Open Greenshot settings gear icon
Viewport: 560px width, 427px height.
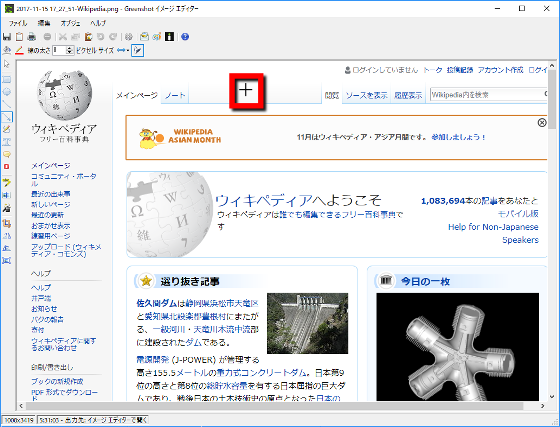[x=129, y=36]
